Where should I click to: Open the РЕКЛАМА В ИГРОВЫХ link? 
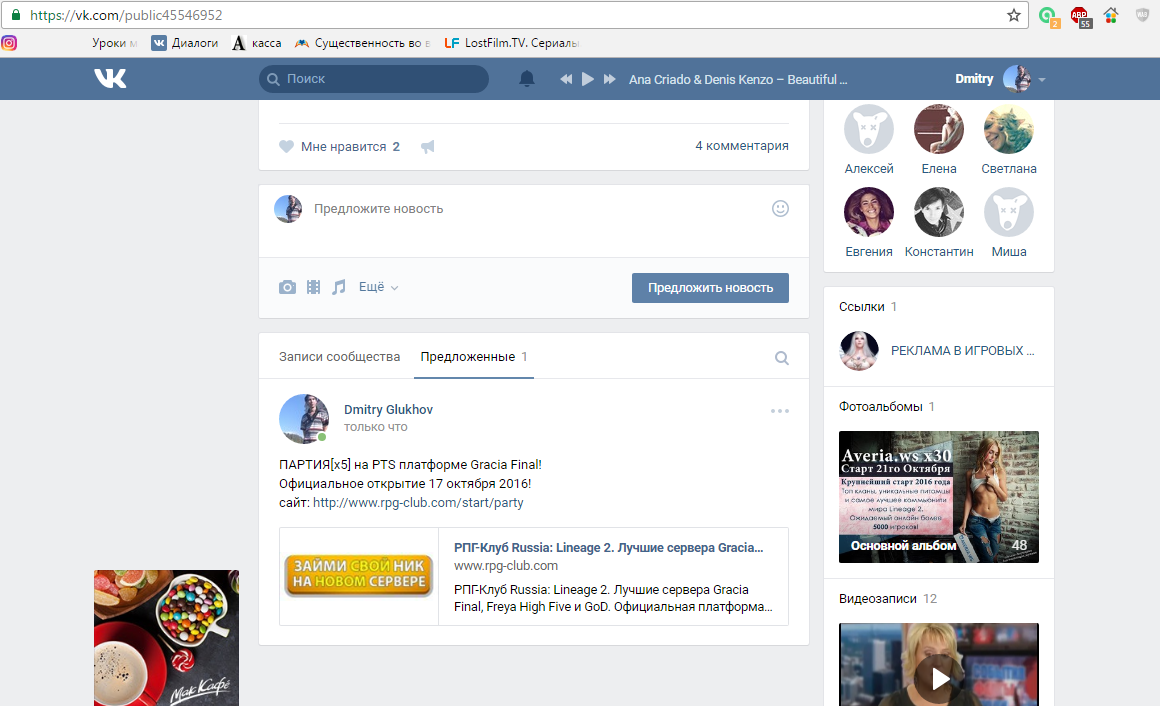pos(962,351)
